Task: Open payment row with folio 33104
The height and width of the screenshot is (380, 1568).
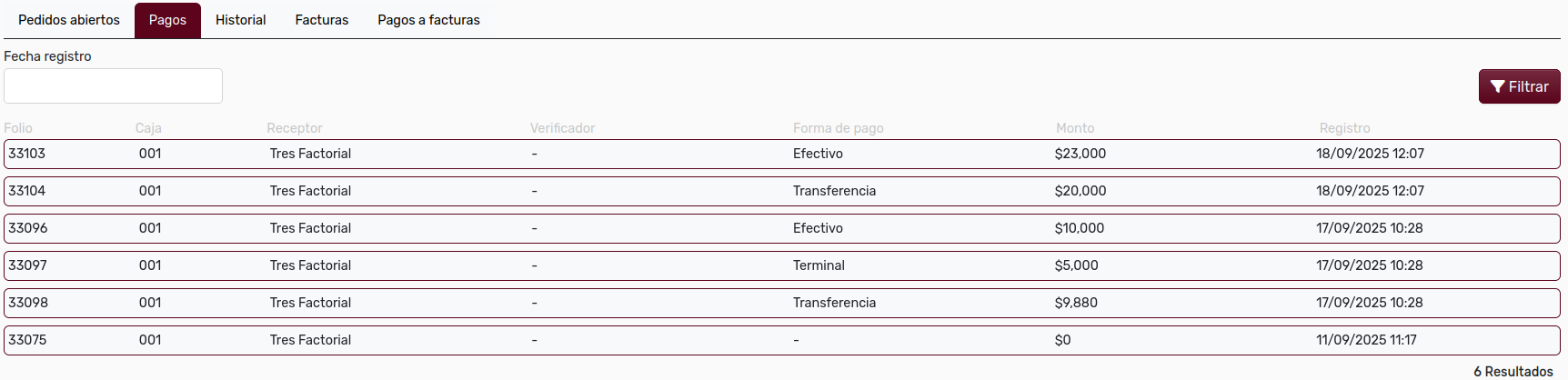Action: (x=27, y=191)
